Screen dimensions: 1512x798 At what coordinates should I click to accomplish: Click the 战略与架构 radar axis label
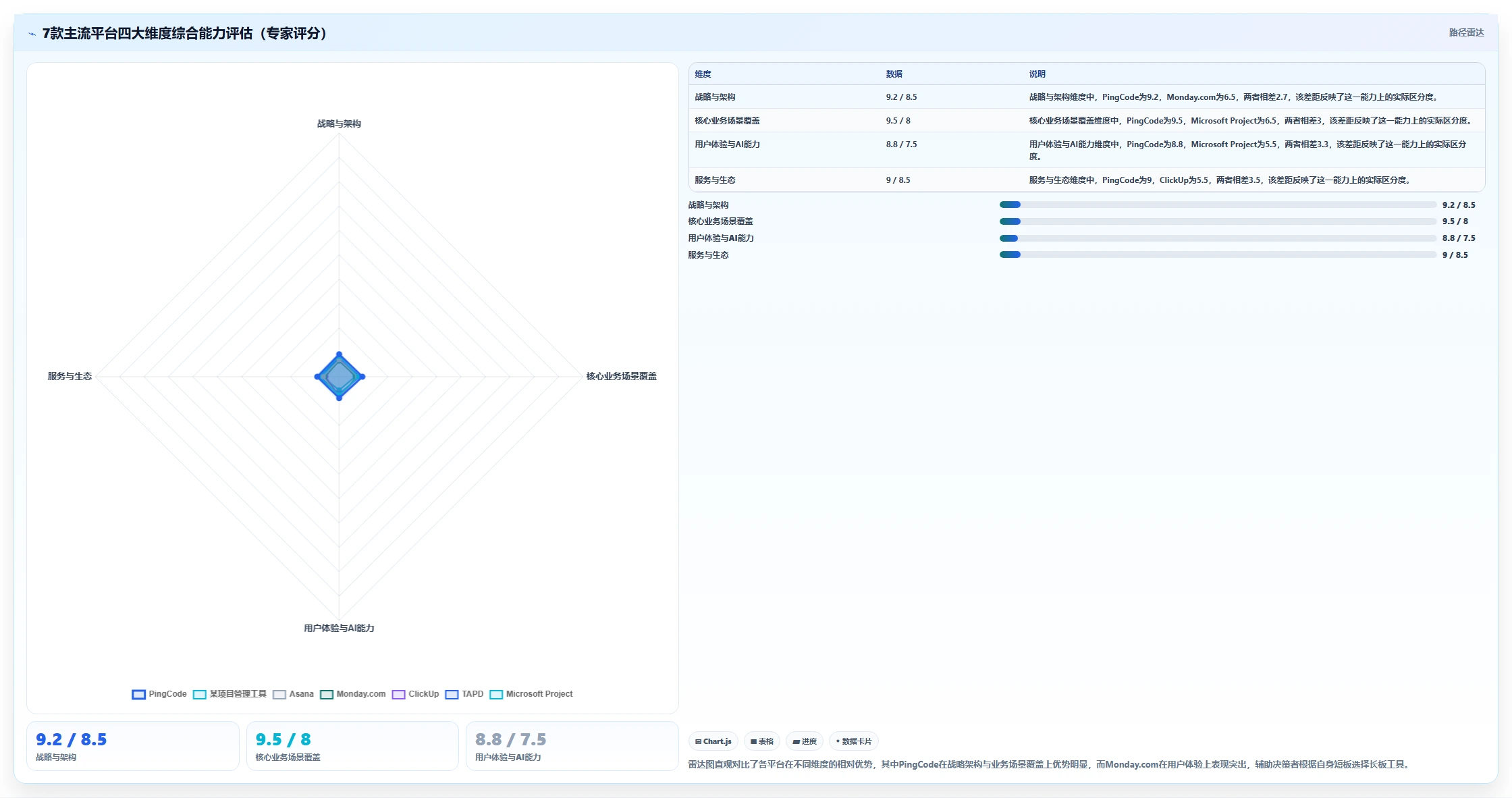tap(339, 124)
